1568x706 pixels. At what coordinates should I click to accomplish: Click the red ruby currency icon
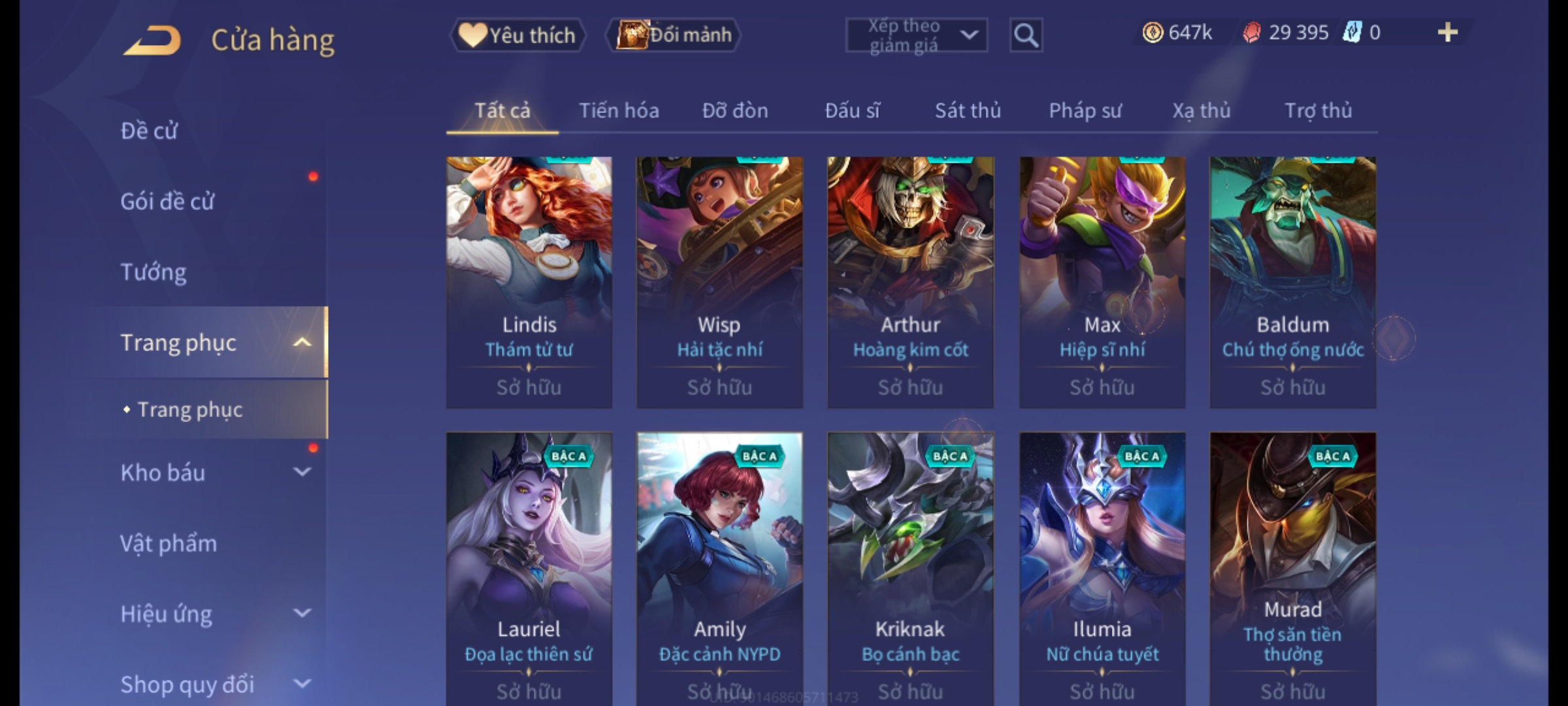(1251, 32)
